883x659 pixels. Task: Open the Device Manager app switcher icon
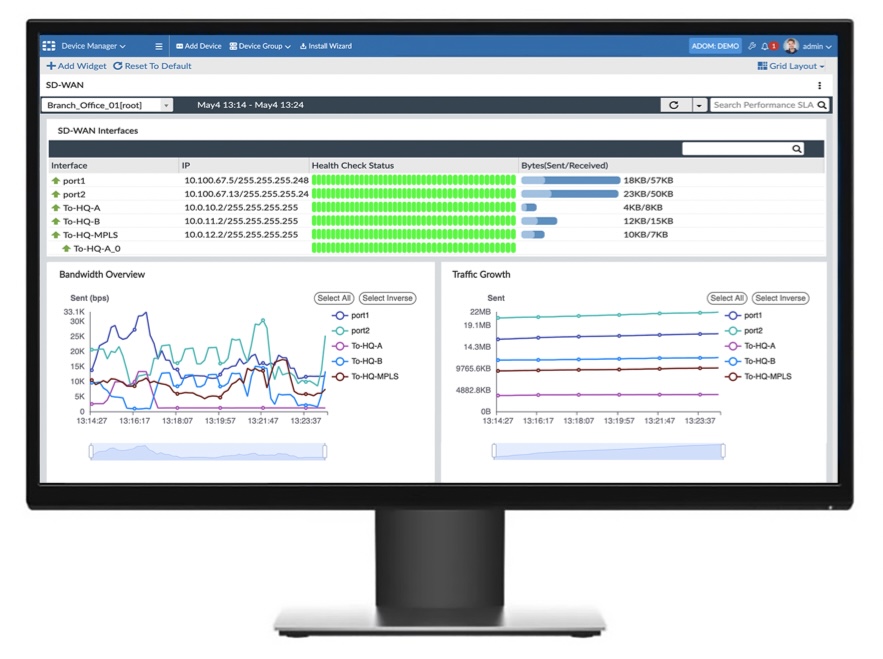48,45
